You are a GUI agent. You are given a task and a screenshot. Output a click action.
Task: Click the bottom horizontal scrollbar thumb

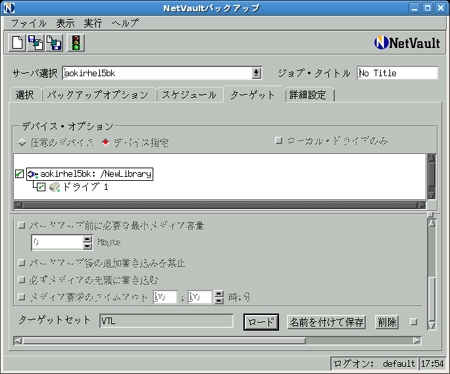164,341
